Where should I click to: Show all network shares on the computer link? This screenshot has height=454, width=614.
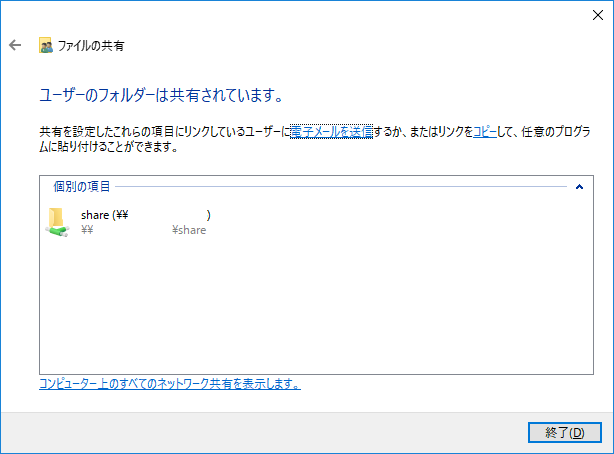tap(170, 383)
